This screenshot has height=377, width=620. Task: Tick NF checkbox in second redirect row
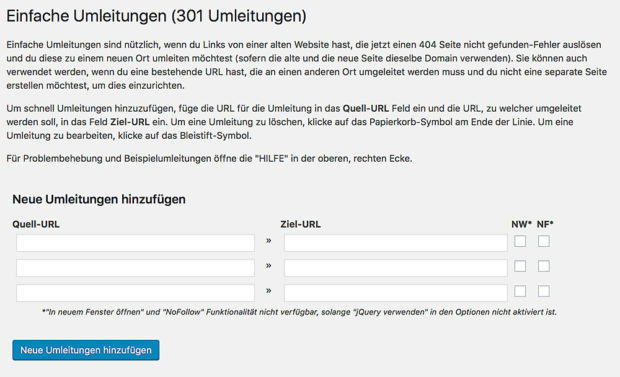(x=544, y=266)
